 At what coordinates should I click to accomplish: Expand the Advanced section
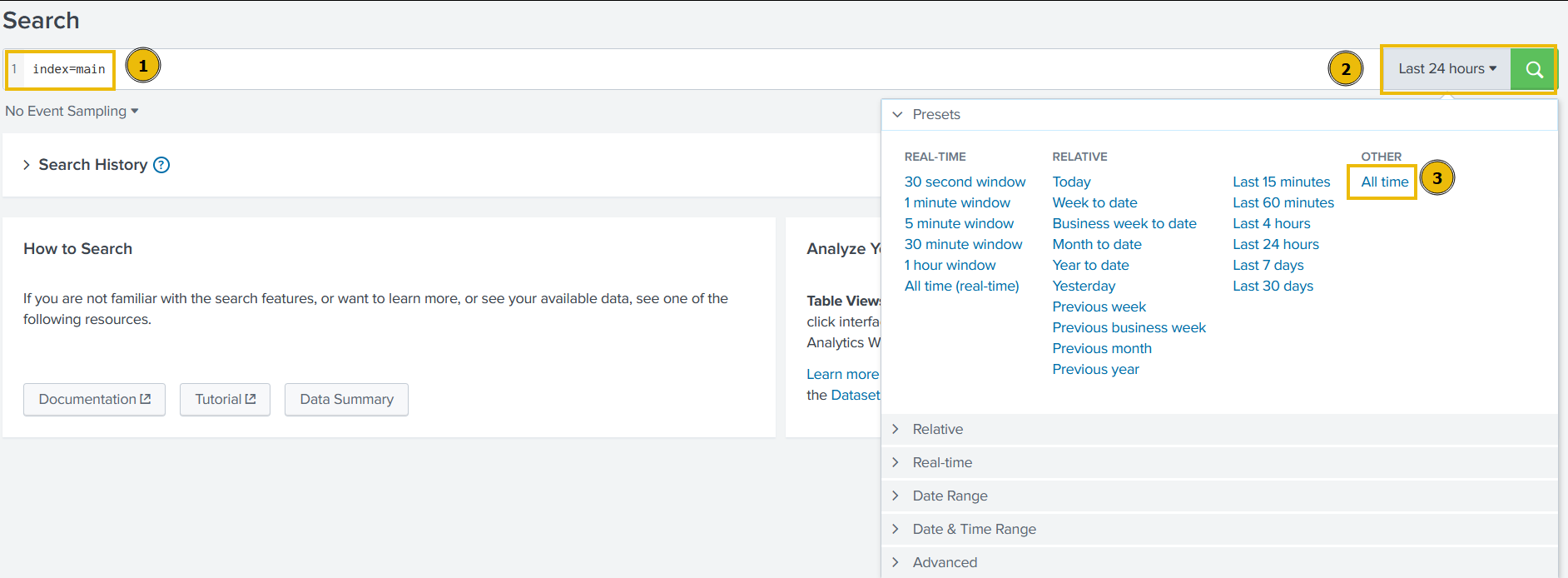(x=945, y=562)
